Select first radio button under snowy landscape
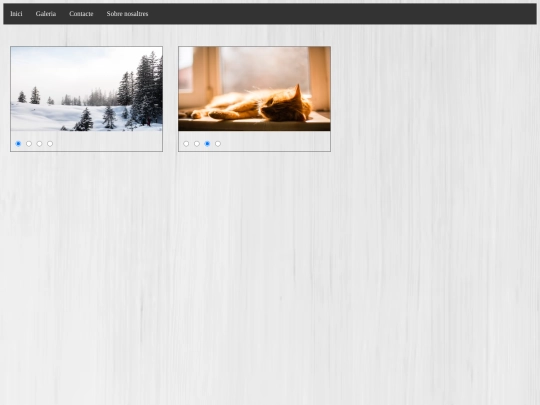The image size is (540, 405). coord(18,144)
